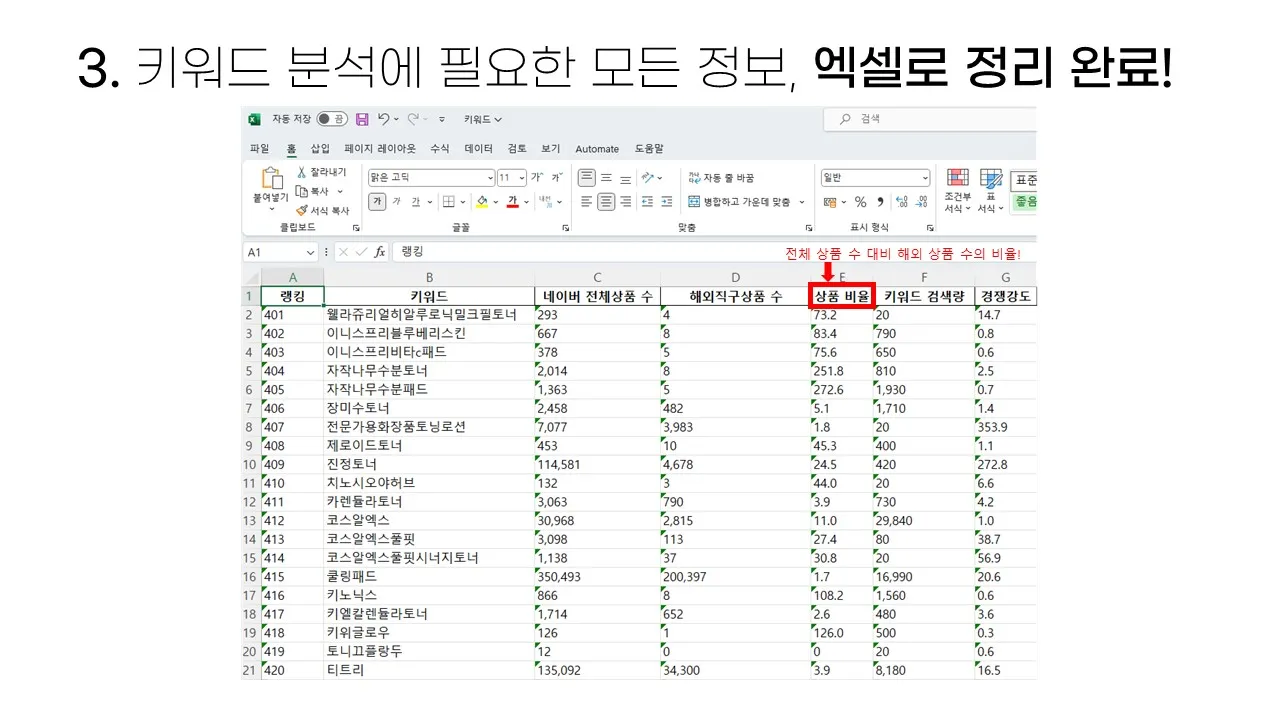Switch to the 페이지 레이아웃 tab

pyautogui.click(x=380, y=149)
